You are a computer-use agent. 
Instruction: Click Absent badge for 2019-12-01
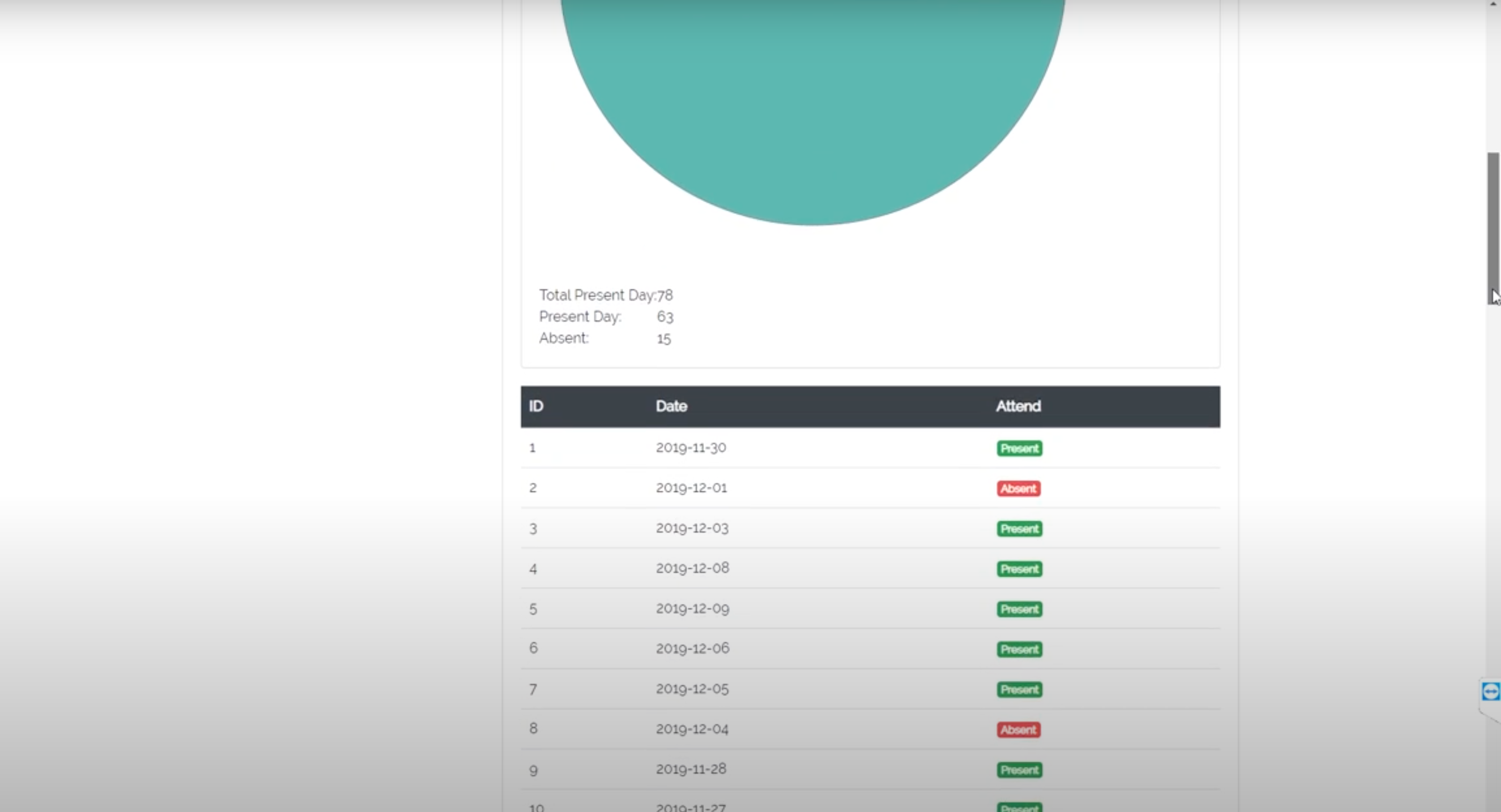click(x=1018, y=489)
